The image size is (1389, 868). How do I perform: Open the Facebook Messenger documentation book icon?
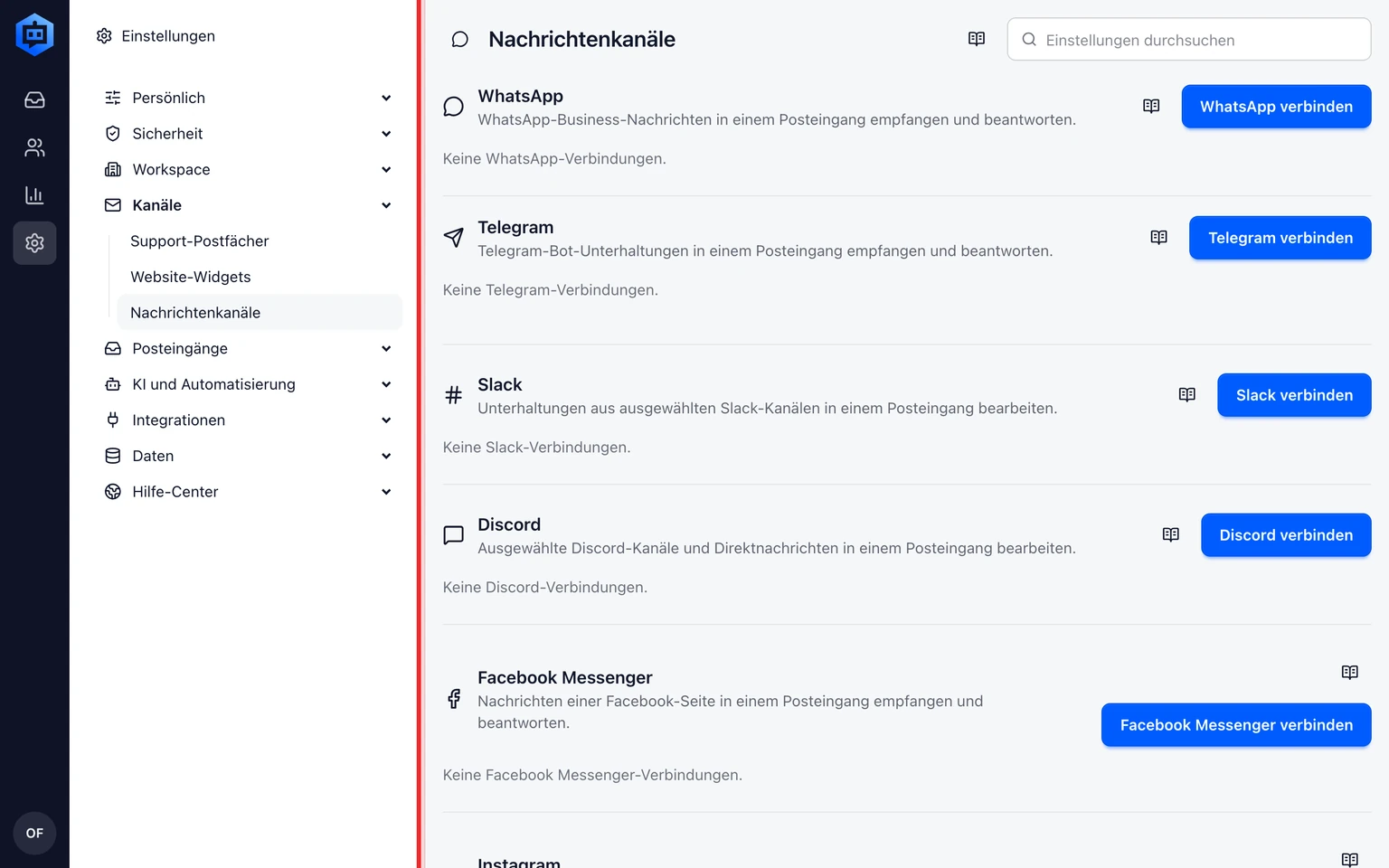(x=1350, y=672)
